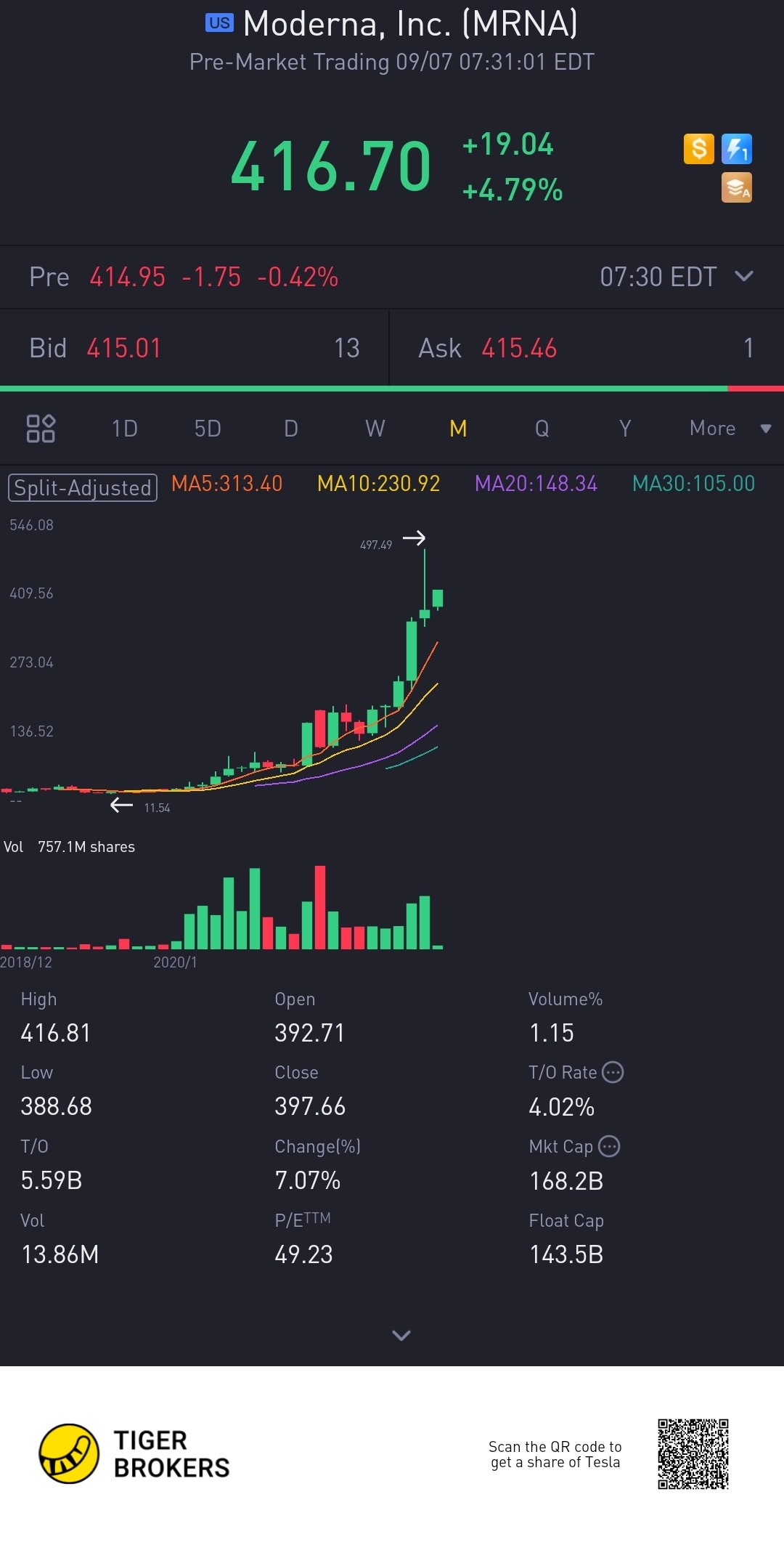Tap the P/E TTM value 49.23
Image resolution: width=784 pixels, height=1542 pixels.
303,1254
